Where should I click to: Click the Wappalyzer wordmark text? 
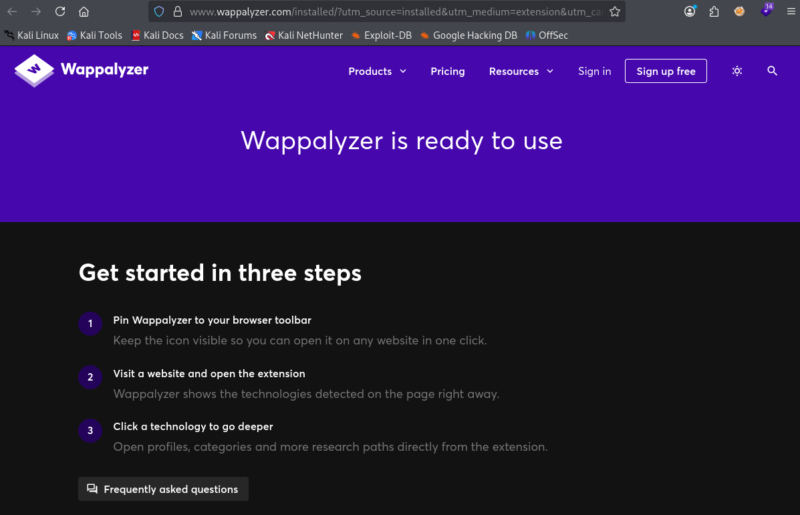click(105, 69)
